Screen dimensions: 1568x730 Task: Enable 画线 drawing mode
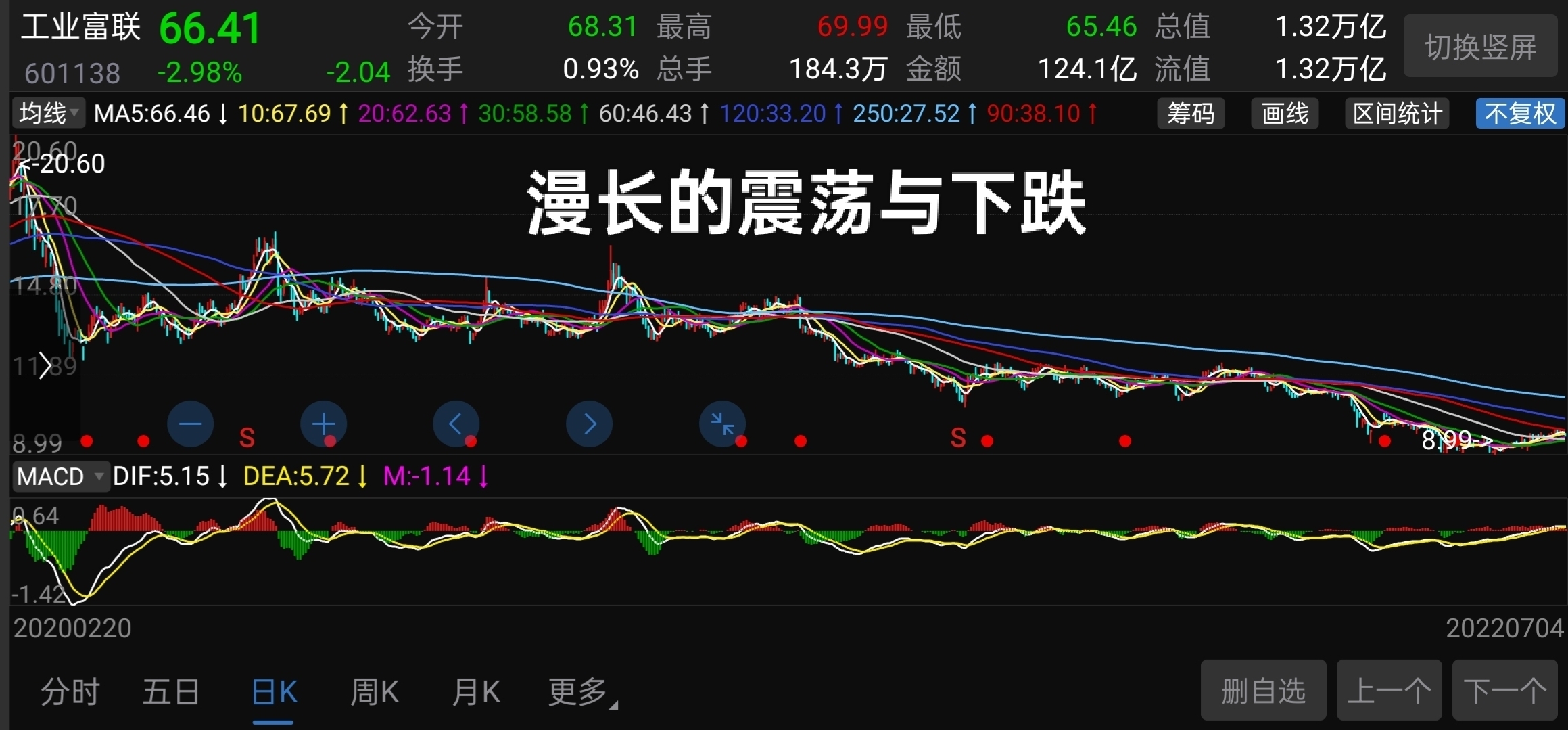(x=1285, y=114)
